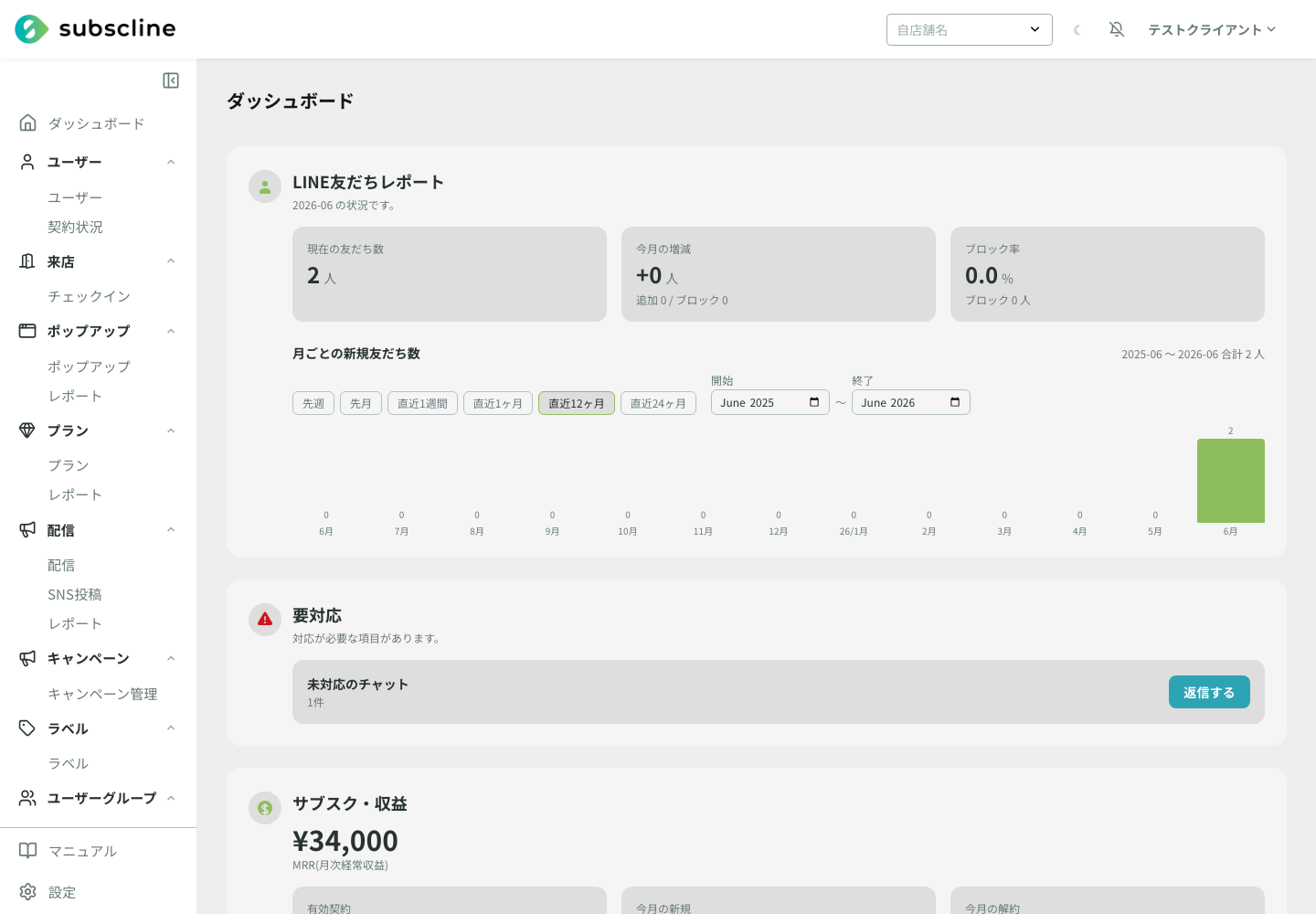
Task: Open the ラベル sub-item link
Action: [x=69, y=763]
